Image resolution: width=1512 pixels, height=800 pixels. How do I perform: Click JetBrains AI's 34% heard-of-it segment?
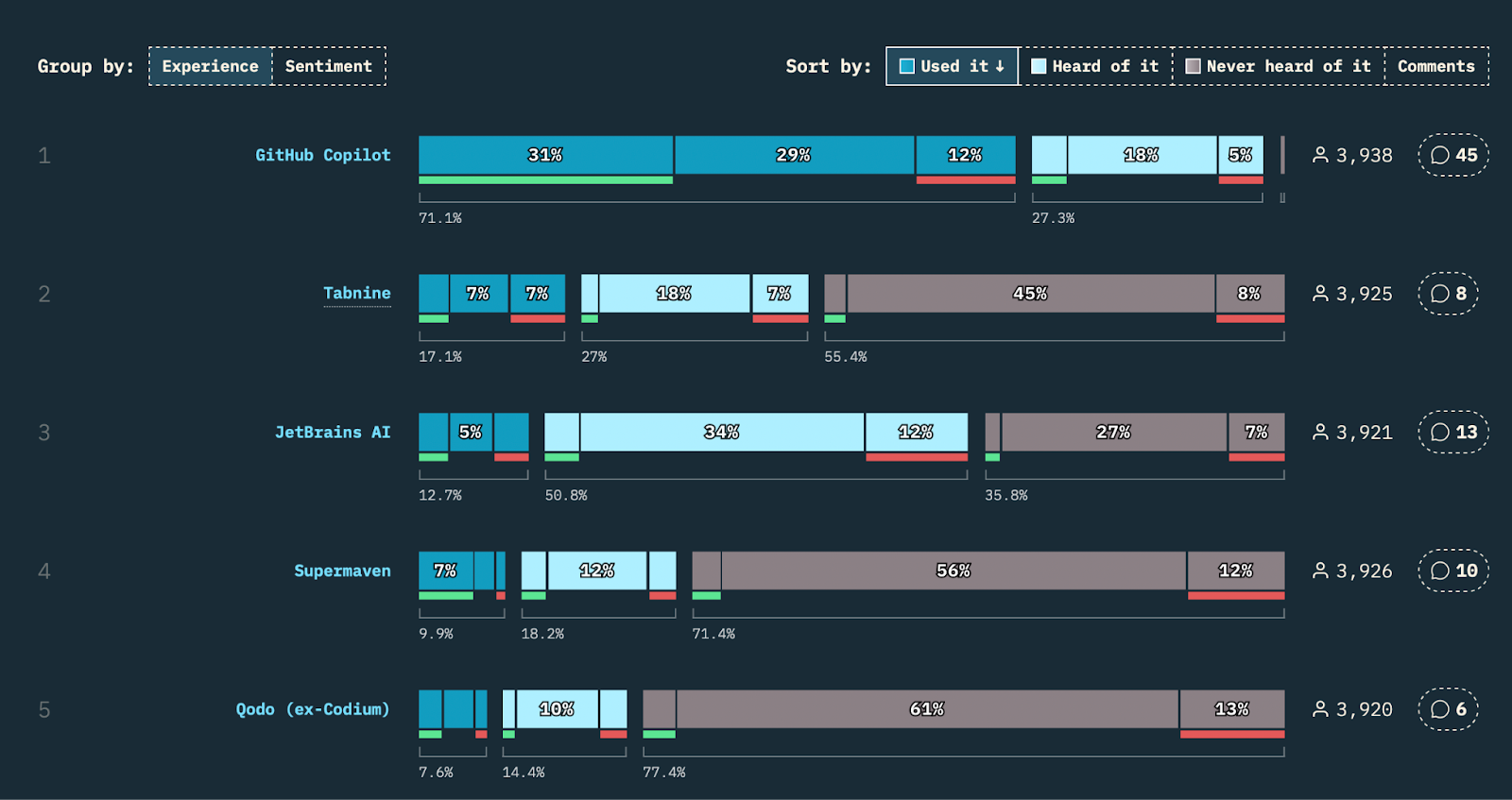point(722,432)
